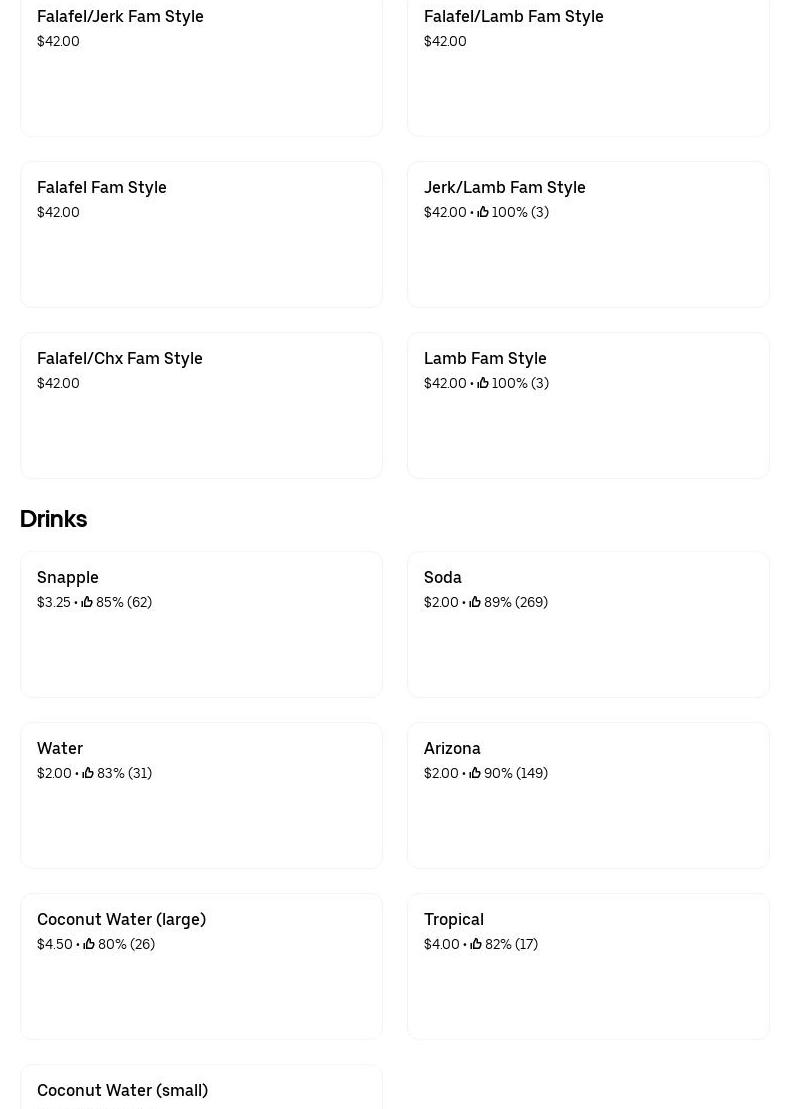Click the Snapple thumbs-up rating icon

87,602
